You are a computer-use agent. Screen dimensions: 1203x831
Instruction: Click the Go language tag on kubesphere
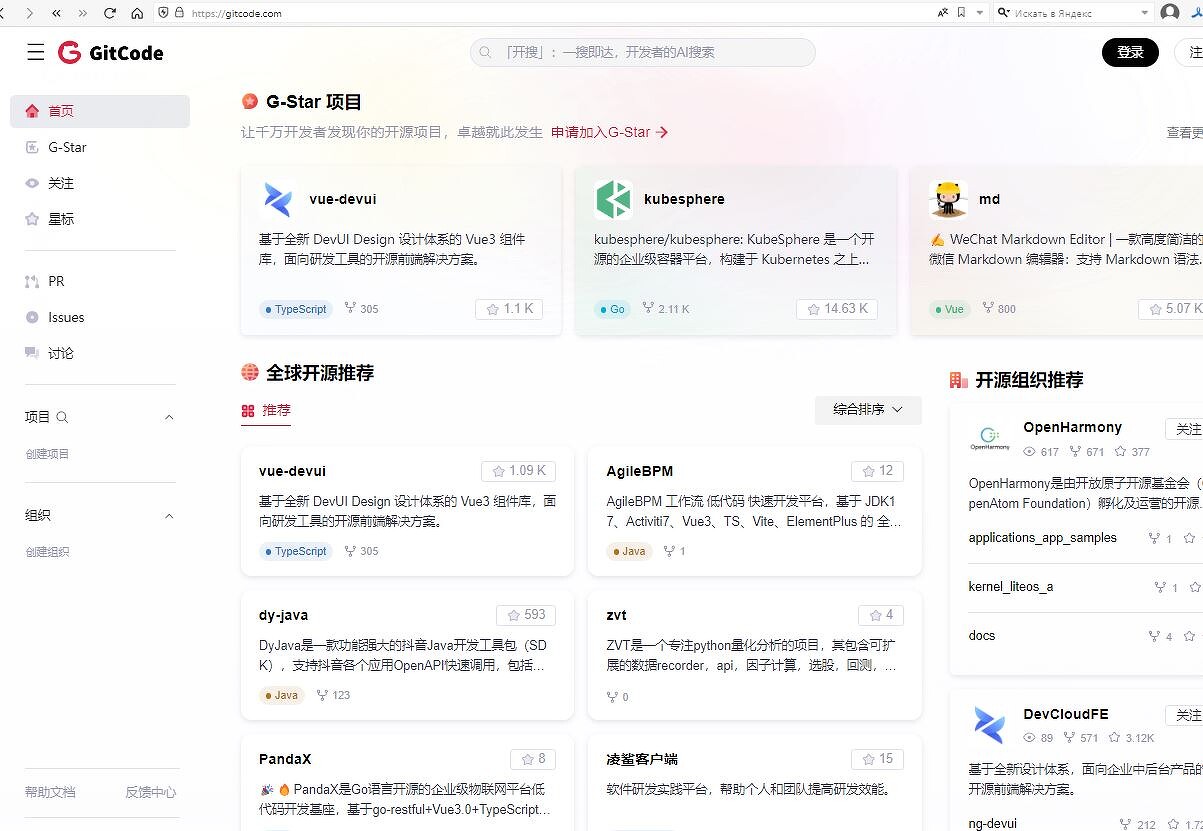[x=612, y=309]
